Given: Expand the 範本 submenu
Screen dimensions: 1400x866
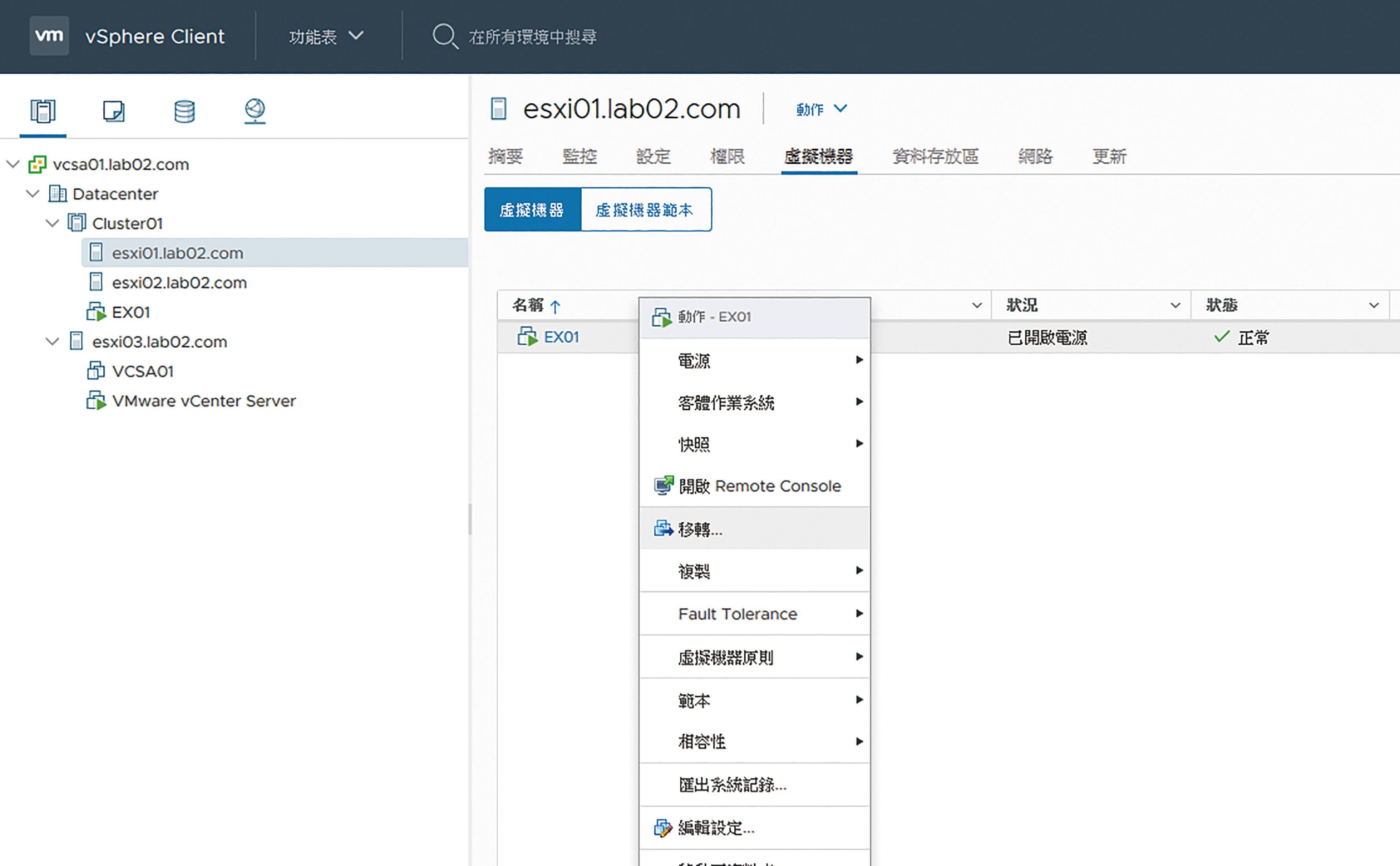Looking at the screenshot, I should tap(754, 700).
